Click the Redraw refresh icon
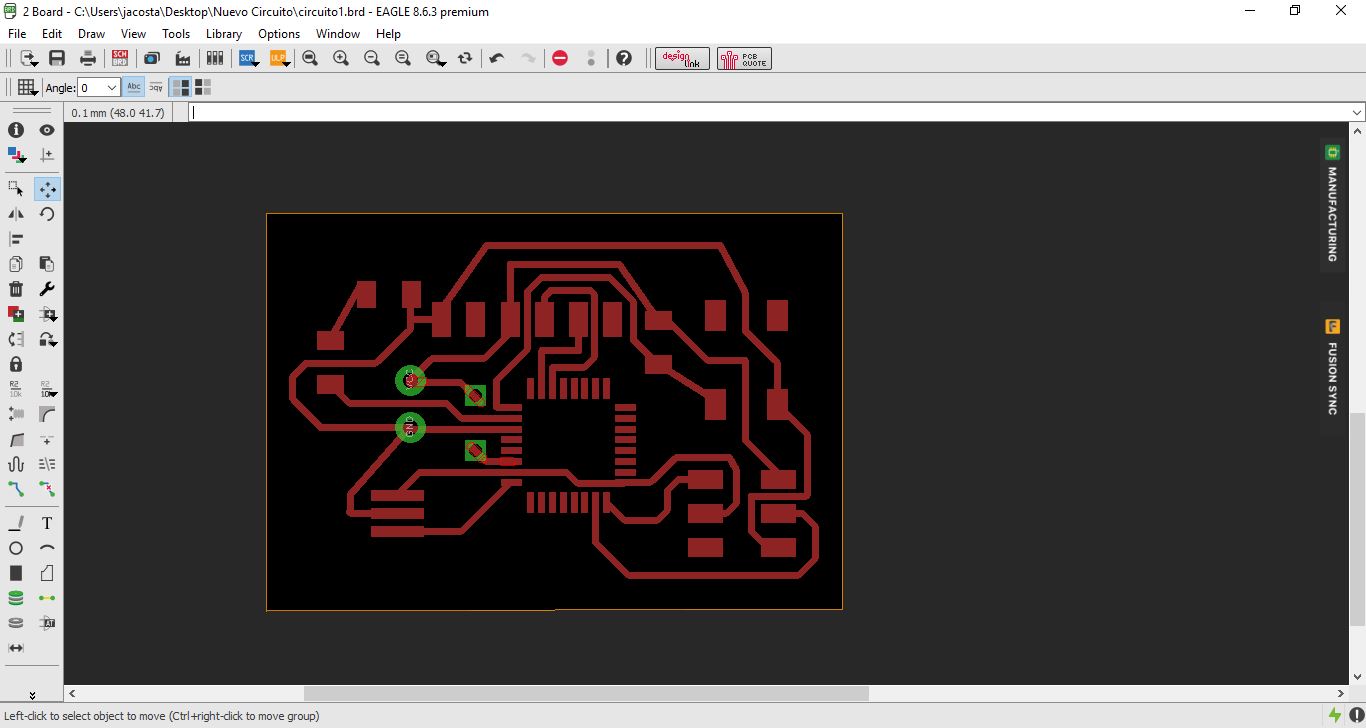 (x=465, y=59)
